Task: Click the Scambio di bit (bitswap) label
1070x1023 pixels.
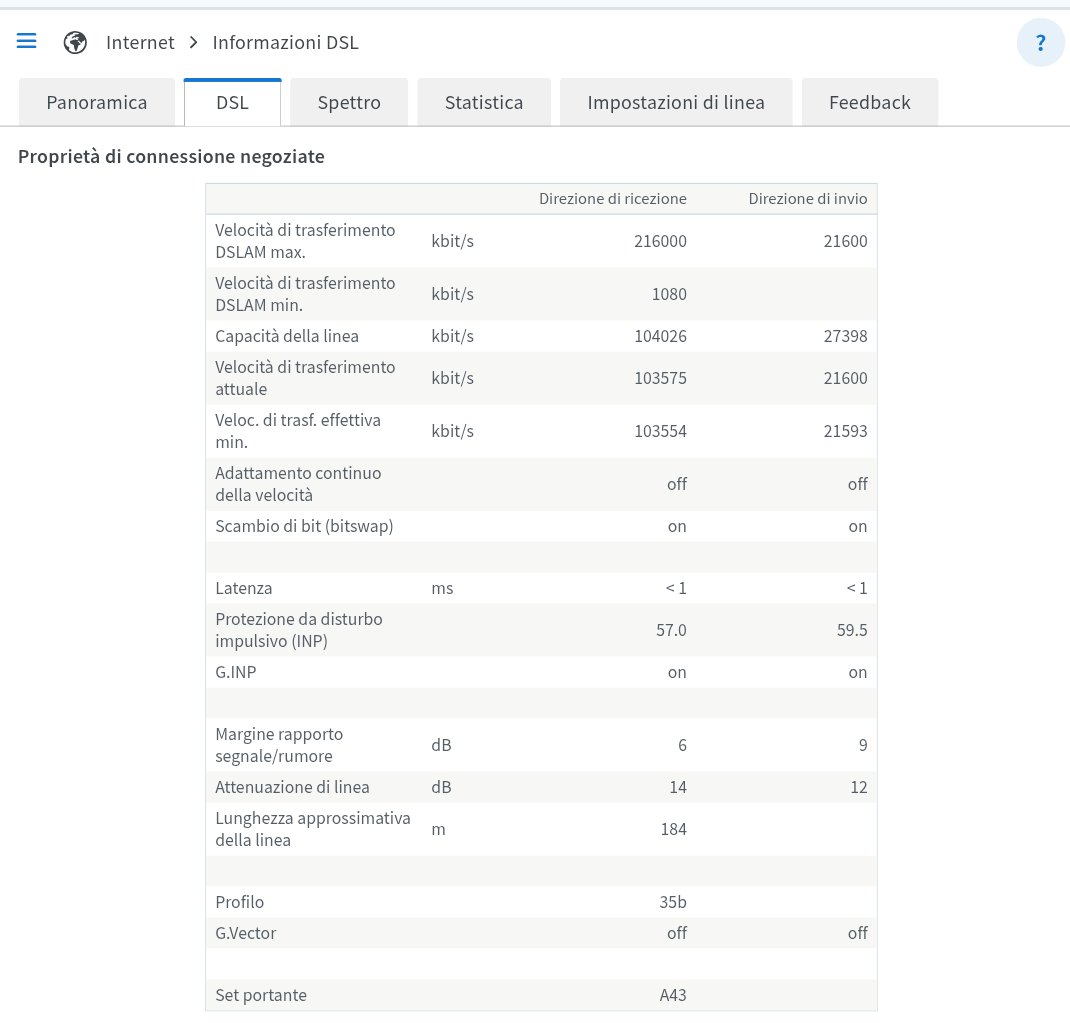Action: 304,526
